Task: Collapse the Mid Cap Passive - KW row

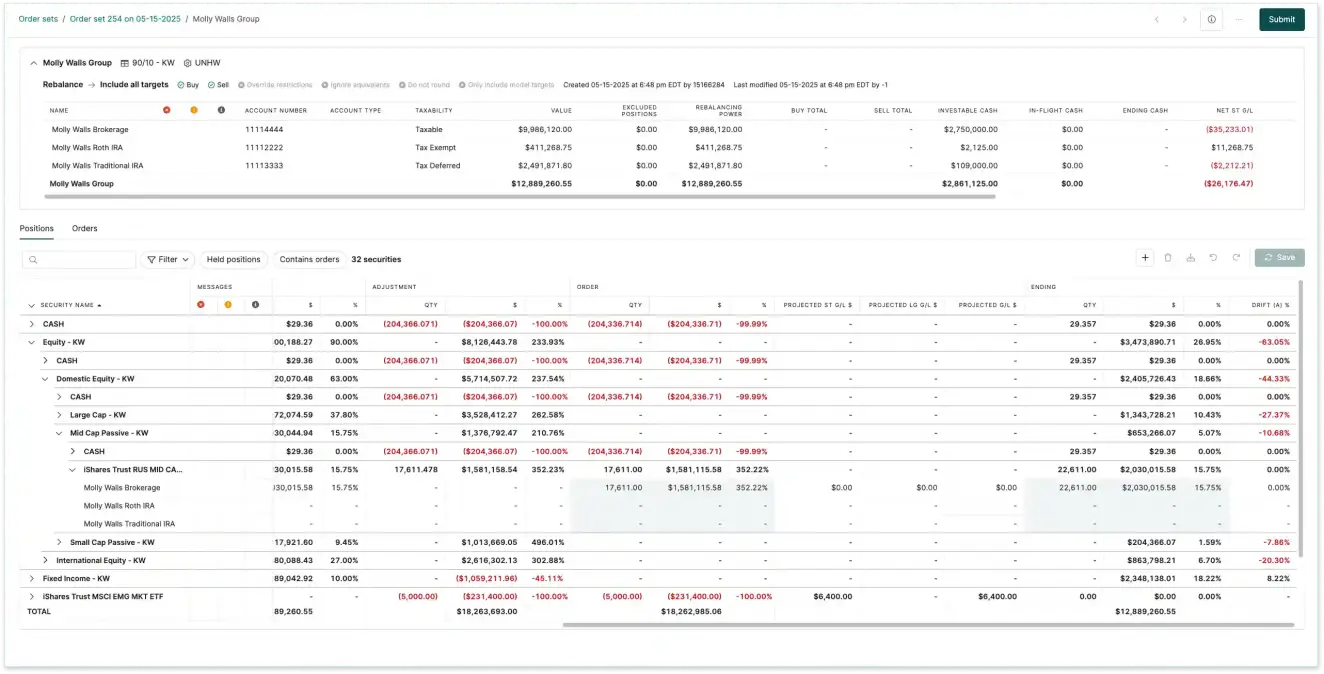Action: [59, 433]
